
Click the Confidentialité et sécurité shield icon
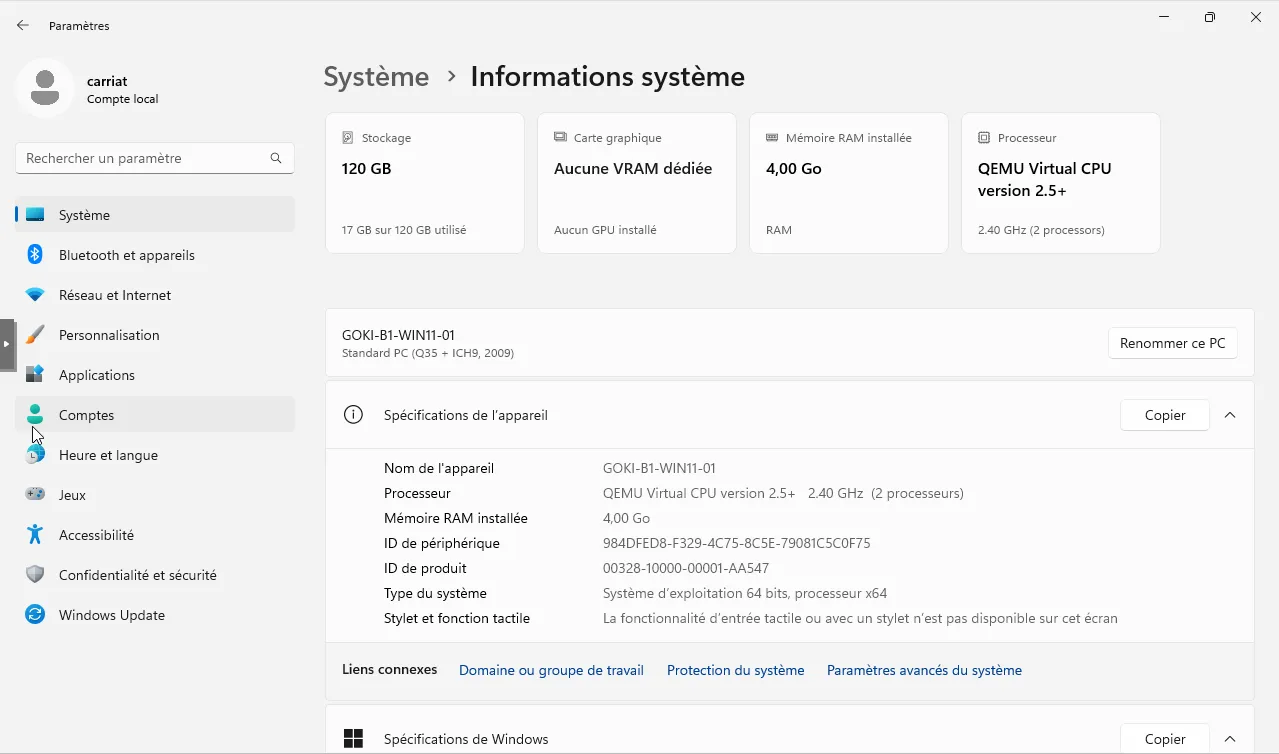click(x=35, y=575)
